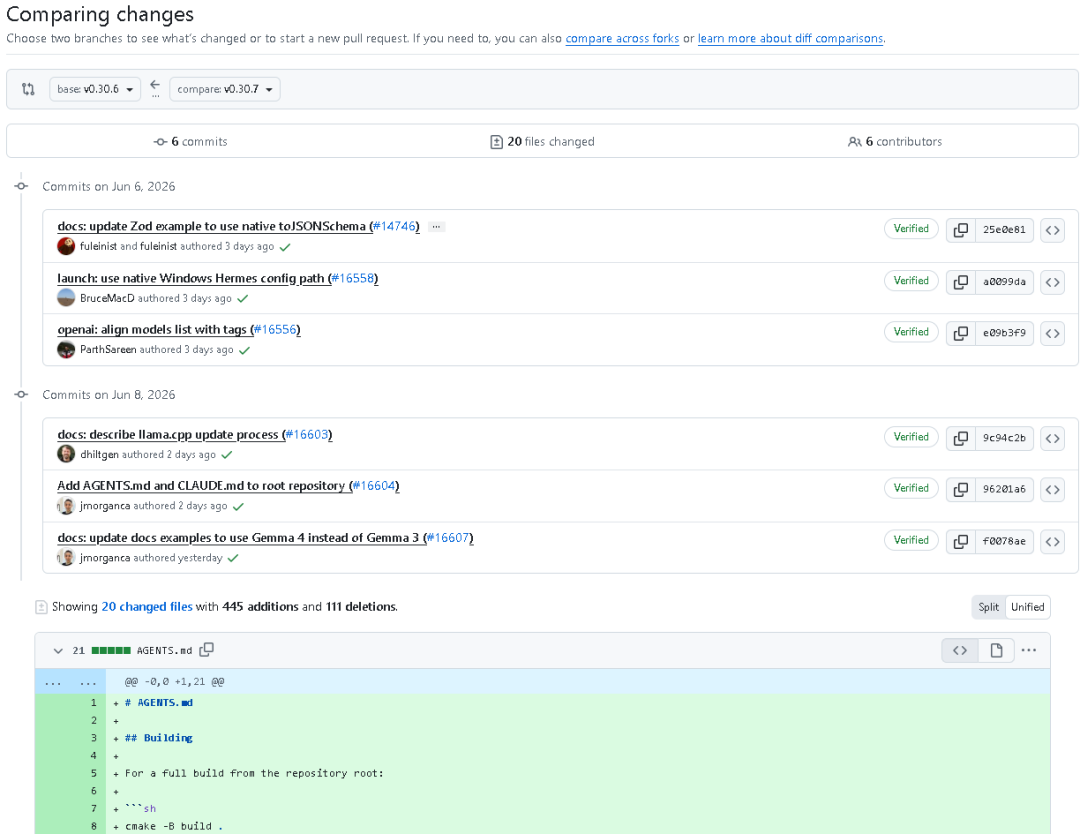Browse repository at commit 96201a6
The height and width of the screenshot is (834, 1080).
point(1052,490)
